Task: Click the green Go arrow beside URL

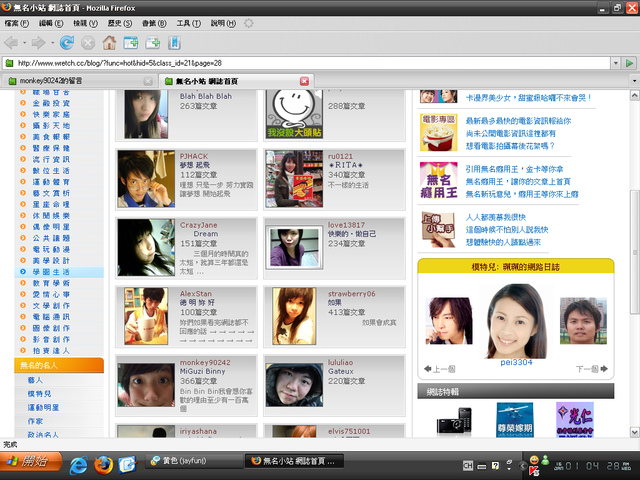Action: (x=629, y=63)
